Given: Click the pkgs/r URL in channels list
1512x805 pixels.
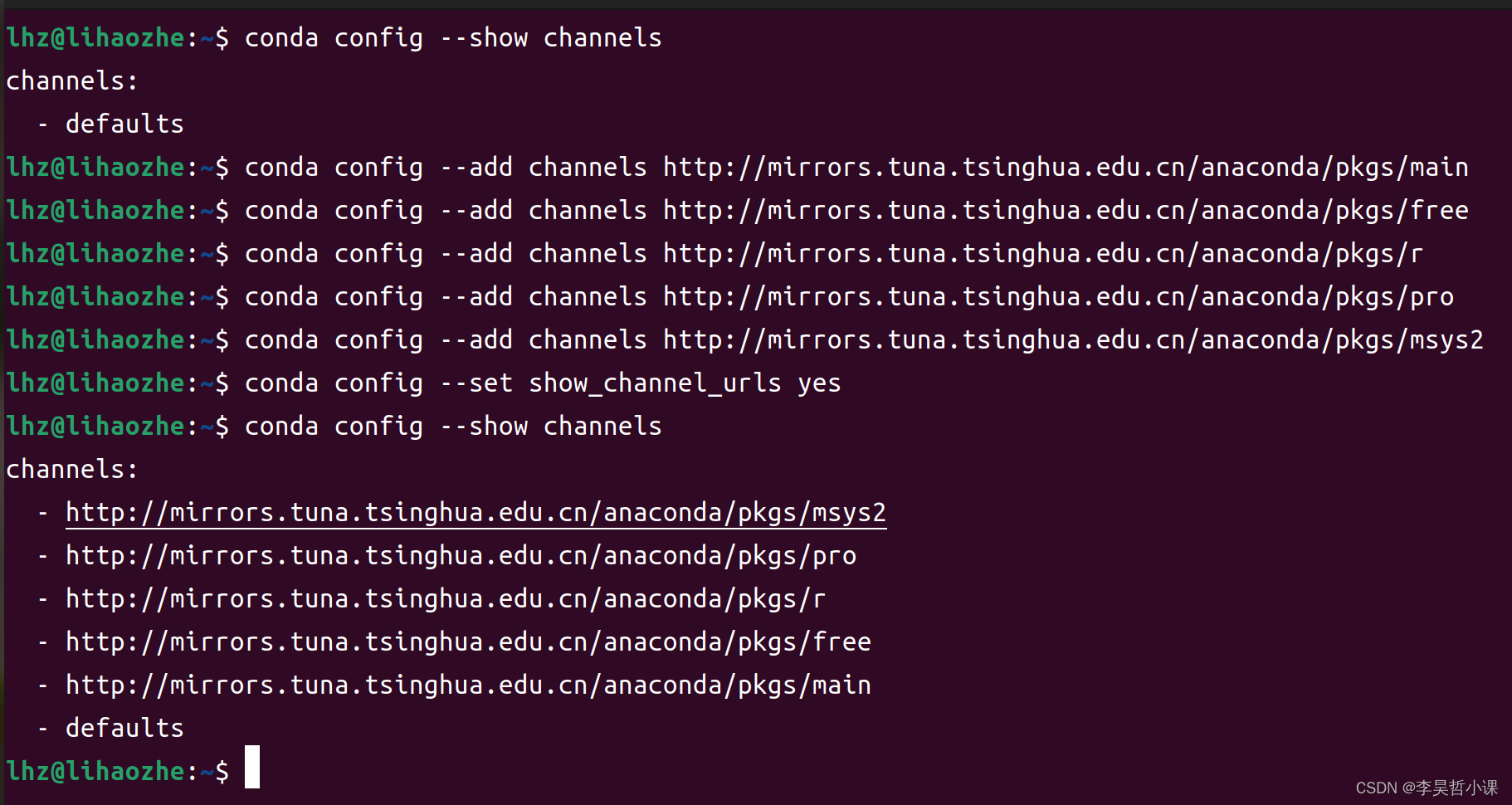Looking at the screenshot, I should (x=446, y=599).
